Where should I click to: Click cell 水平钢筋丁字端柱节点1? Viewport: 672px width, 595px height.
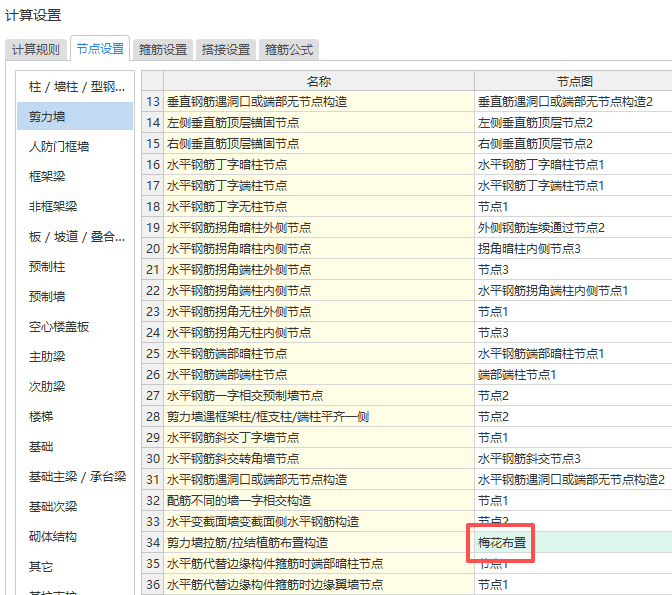573,186
